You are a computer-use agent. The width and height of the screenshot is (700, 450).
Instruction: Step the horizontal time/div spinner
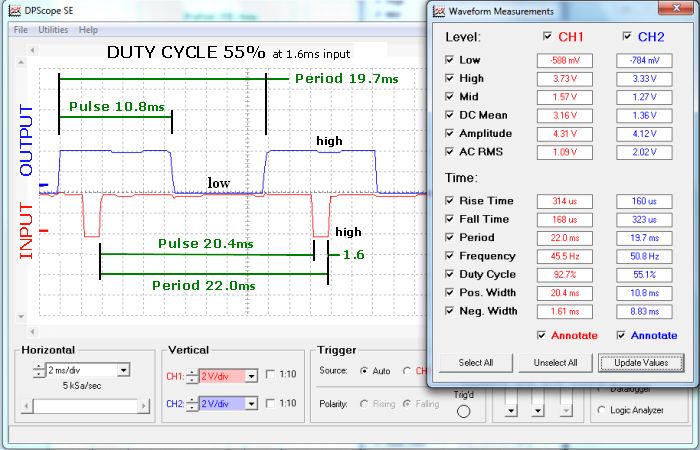tap(39, 370)
